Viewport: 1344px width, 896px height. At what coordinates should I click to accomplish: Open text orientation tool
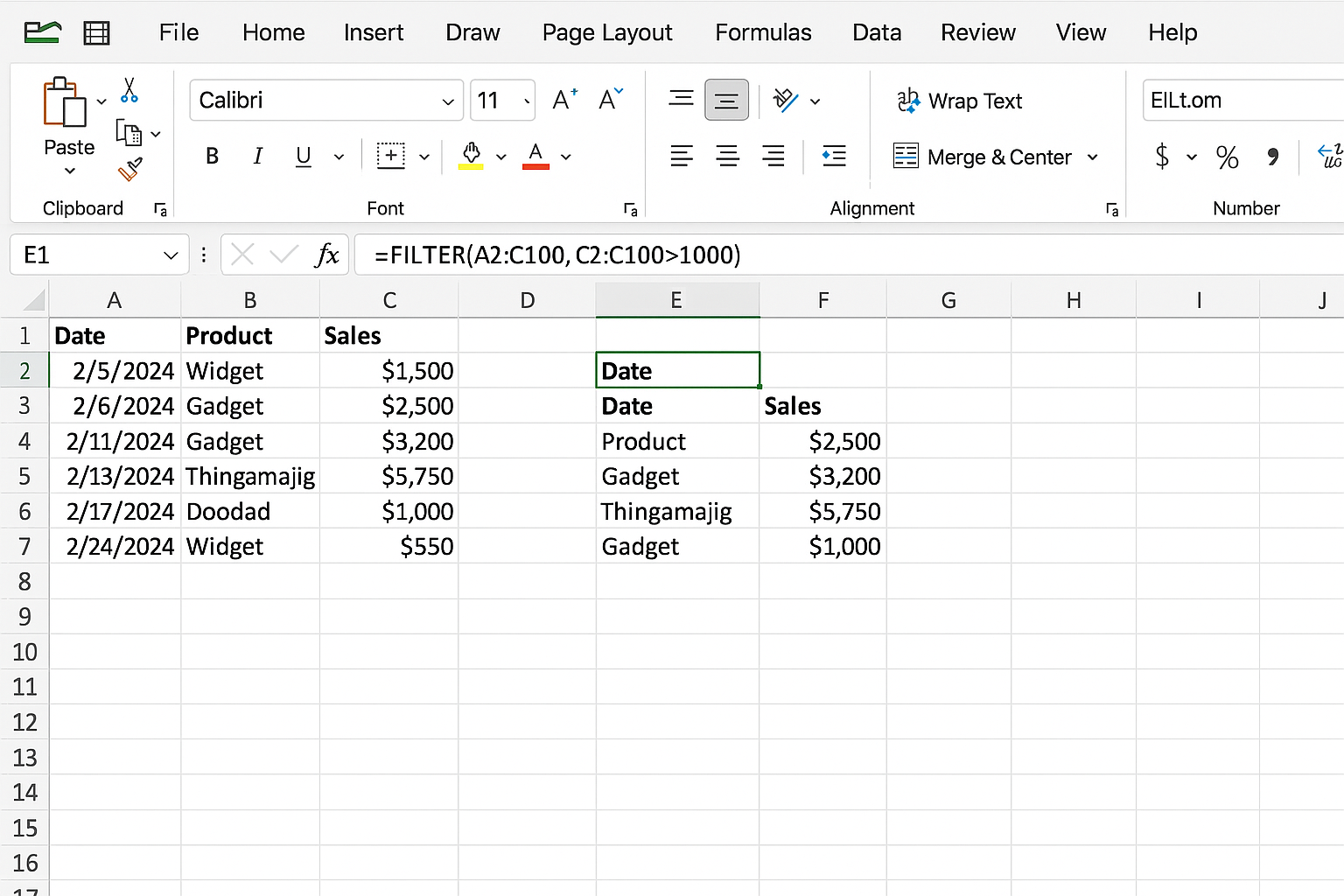786,101
